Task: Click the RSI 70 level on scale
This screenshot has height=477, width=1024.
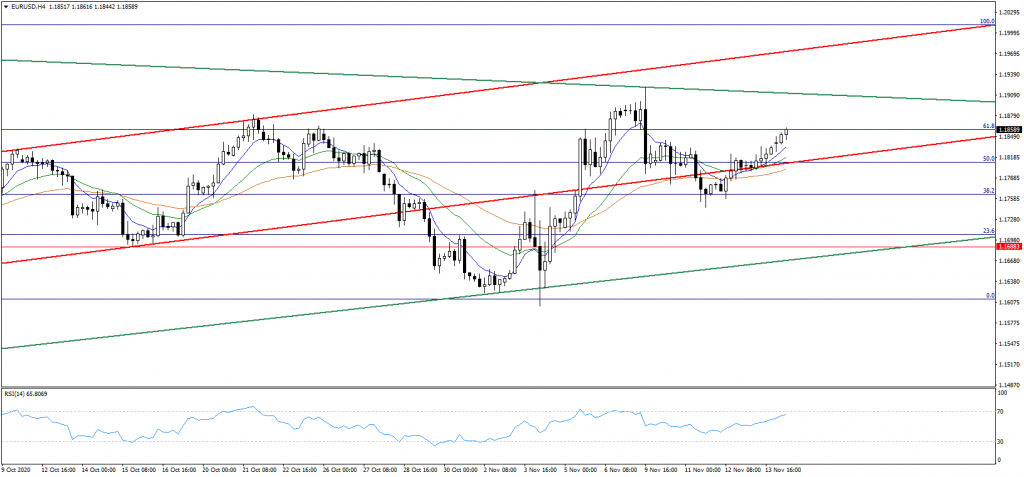Action: point(1000,411)
